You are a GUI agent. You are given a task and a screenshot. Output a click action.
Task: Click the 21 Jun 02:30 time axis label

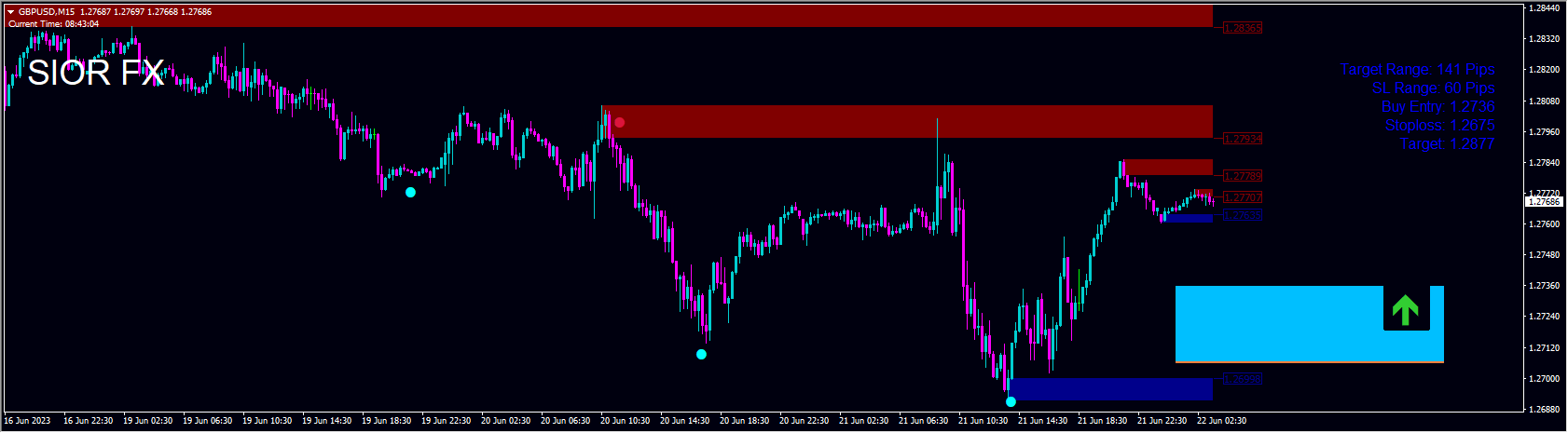[863, 421]
